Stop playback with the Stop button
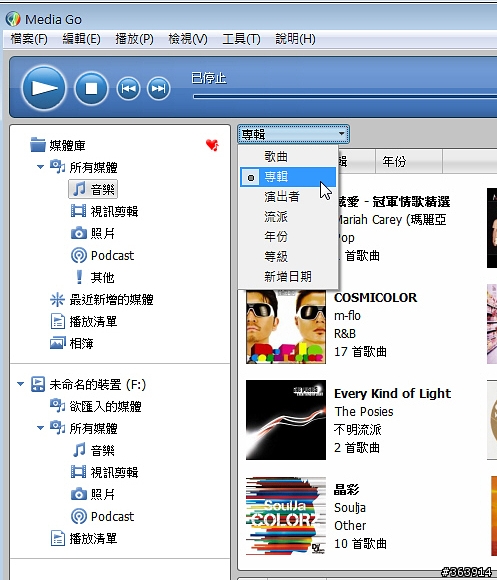This screenshot has width=497, height=580. (91, 88)
